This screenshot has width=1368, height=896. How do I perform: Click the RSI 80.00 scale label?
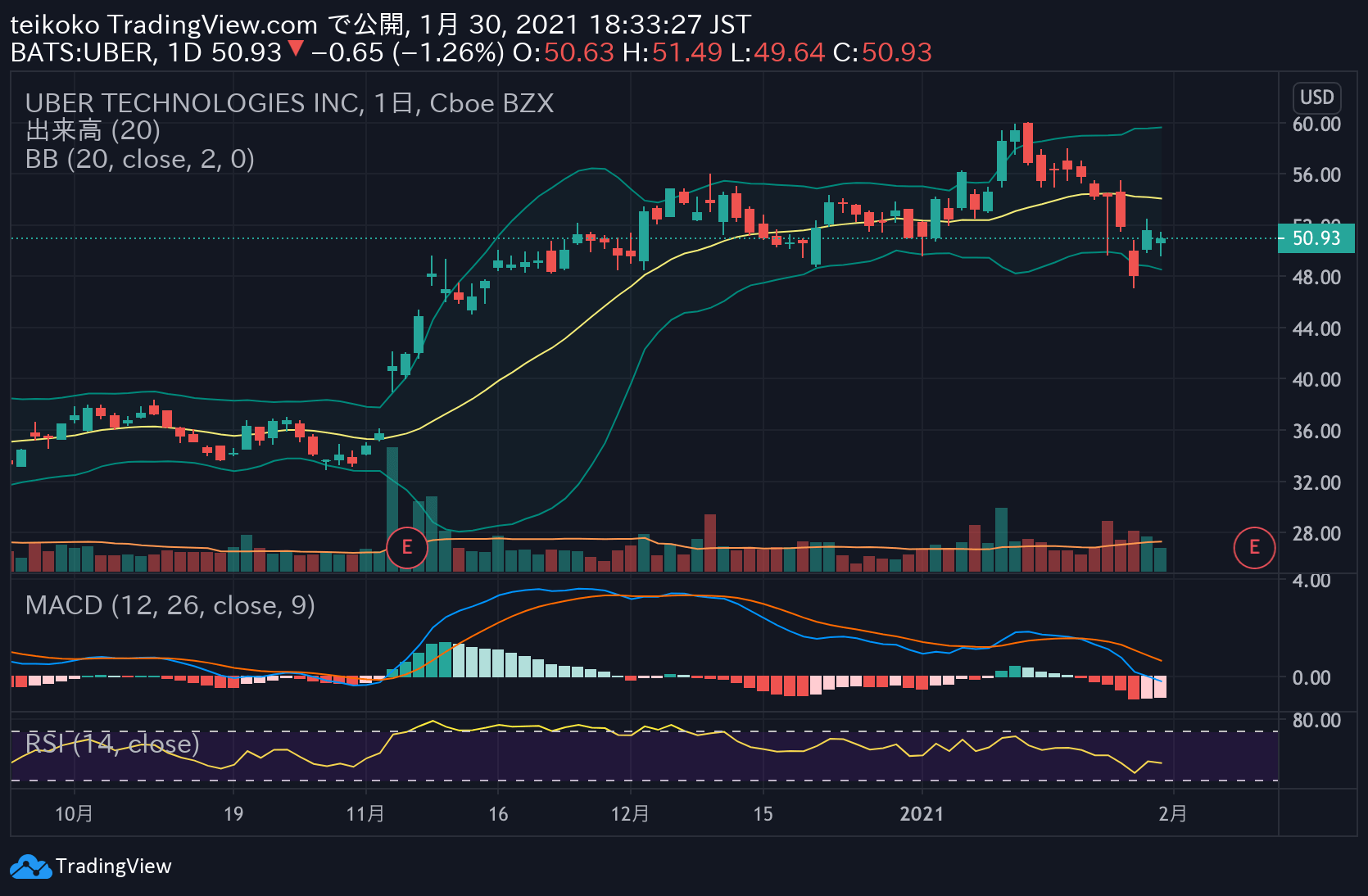tap(1316, 720)
